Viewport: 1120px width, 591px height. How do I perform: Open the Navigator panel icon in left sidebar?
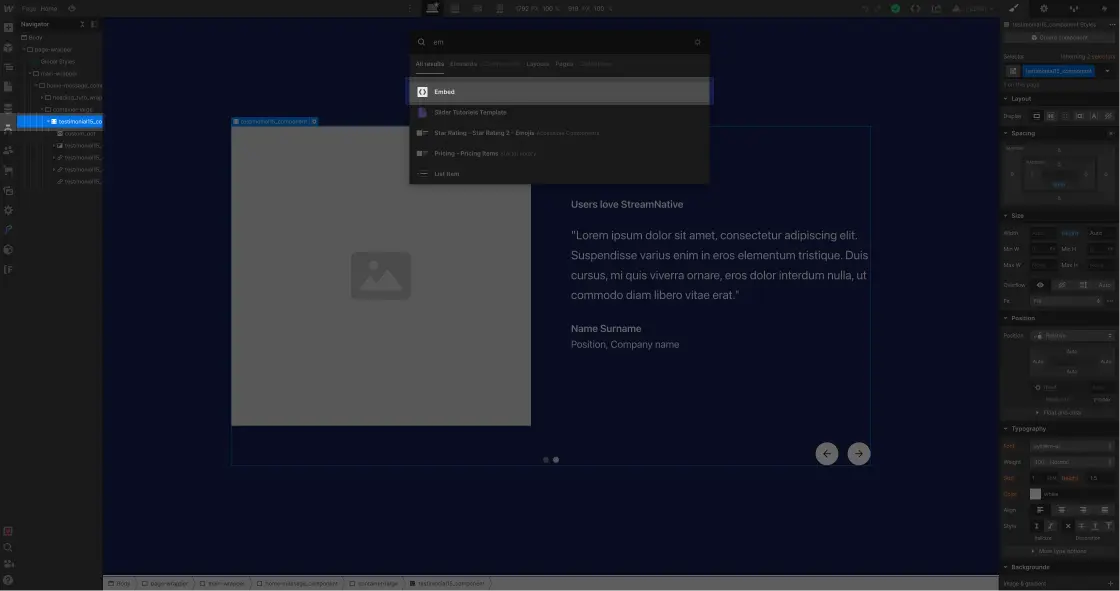pos(8,67)
